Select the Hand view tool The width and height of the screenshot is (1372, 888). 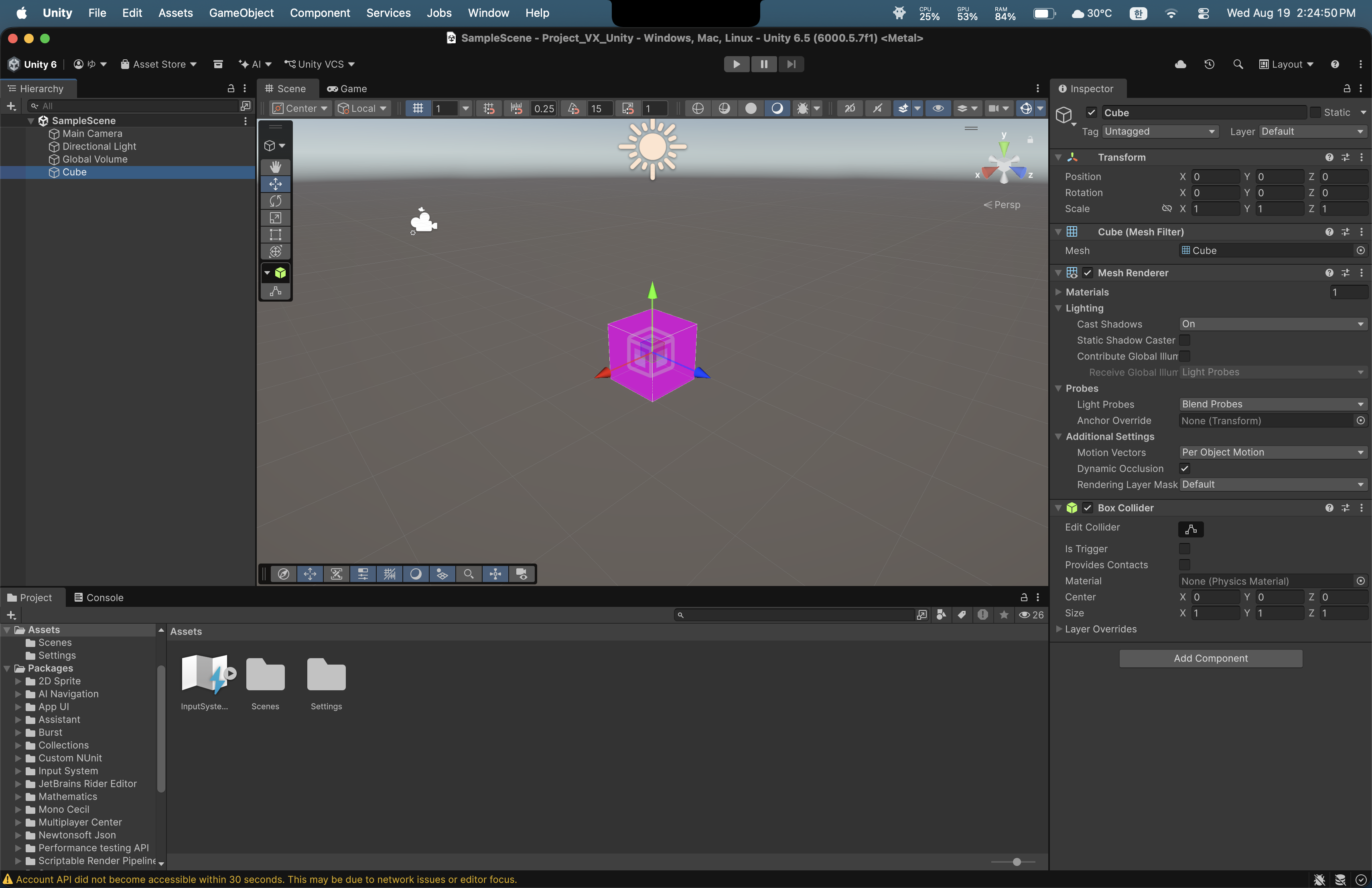[276, 167]
